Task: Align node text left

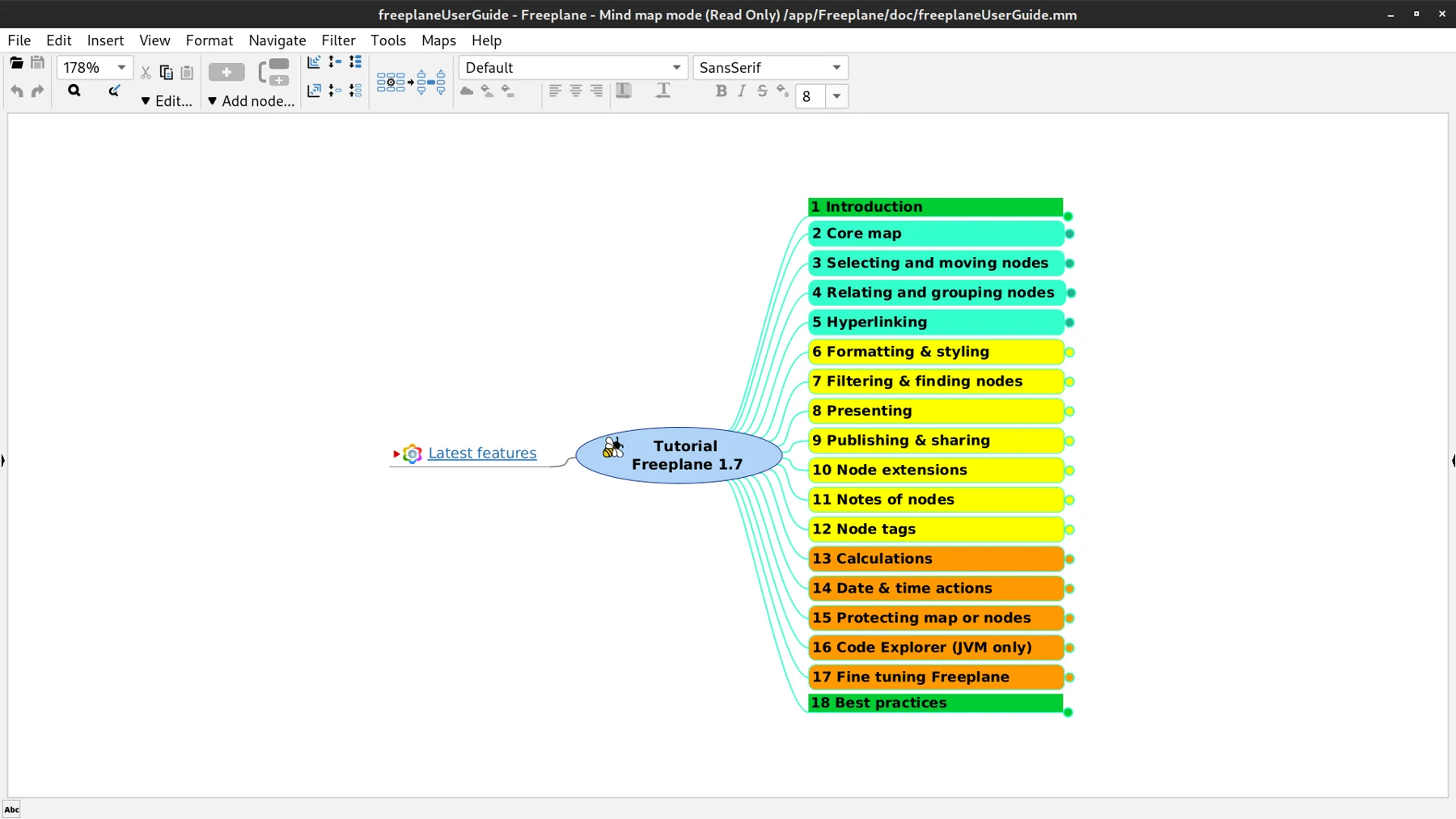Action: tap(555, 91)
